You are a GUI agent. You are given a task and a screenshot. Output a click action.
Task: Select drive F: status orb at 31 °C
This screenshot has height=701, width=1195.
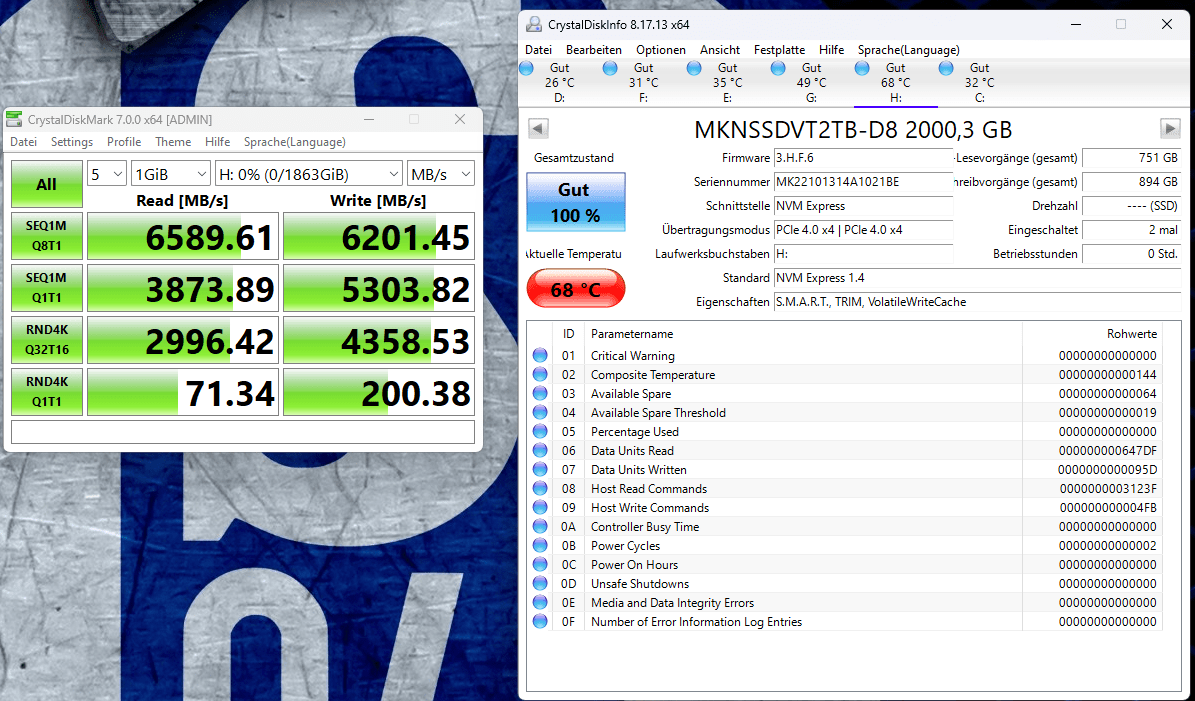(x=610, y=69)
